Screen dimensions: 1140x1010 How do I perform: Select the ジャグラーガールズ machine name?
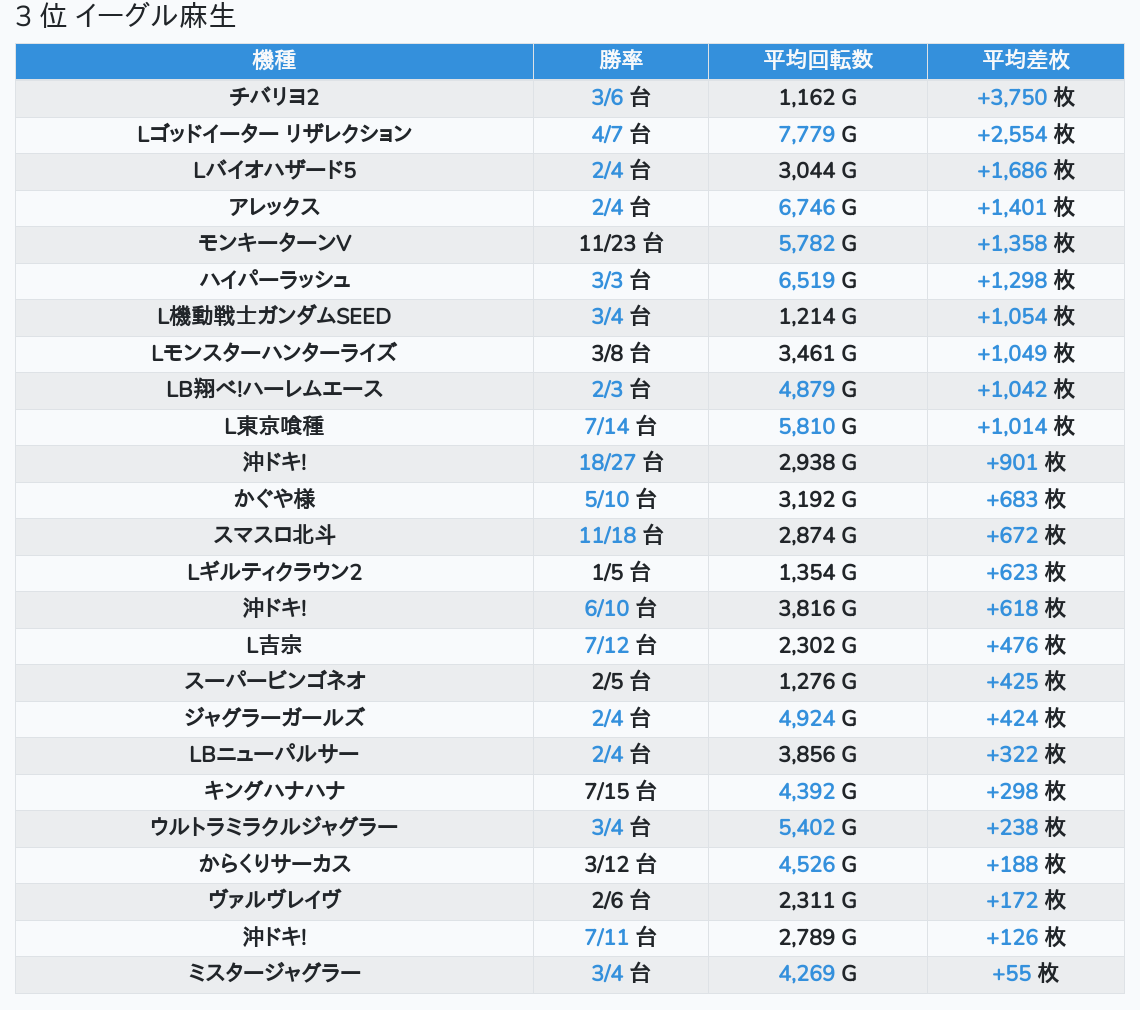(x=274, y=718)
